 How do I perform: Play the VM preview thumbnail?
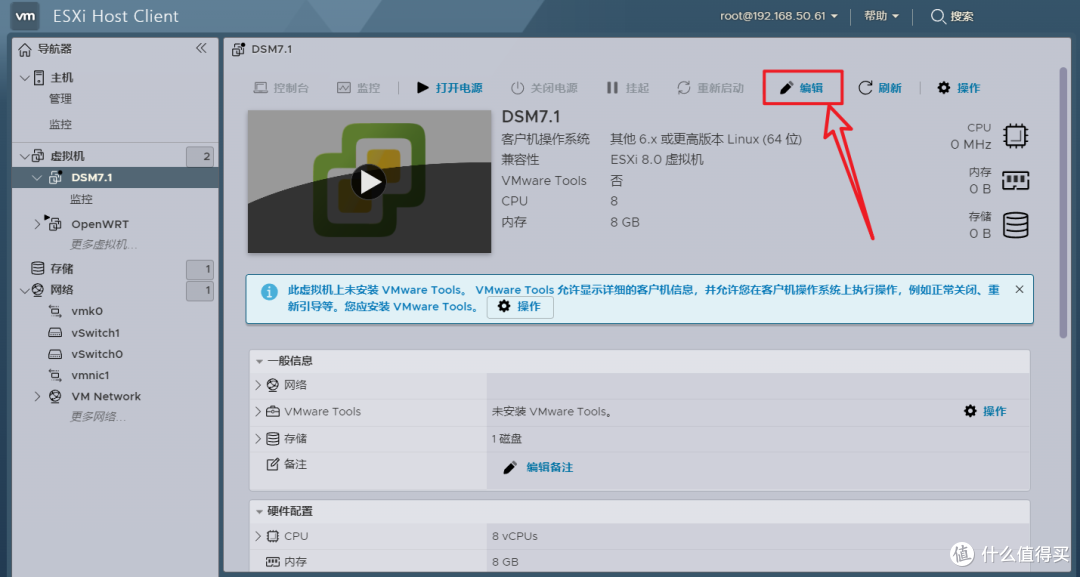[368, 182]
